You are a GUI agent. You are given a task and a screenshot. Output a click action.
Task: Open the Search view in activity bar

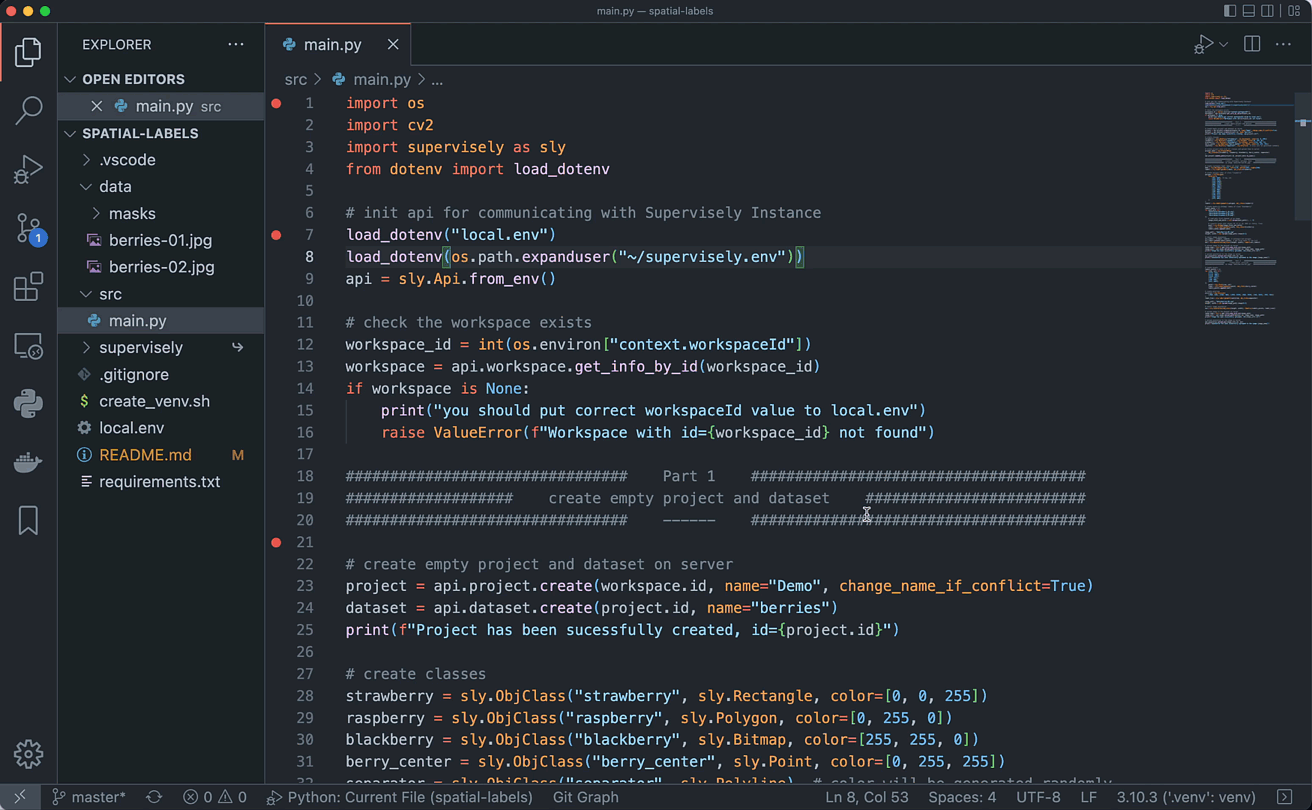[28, 110]
